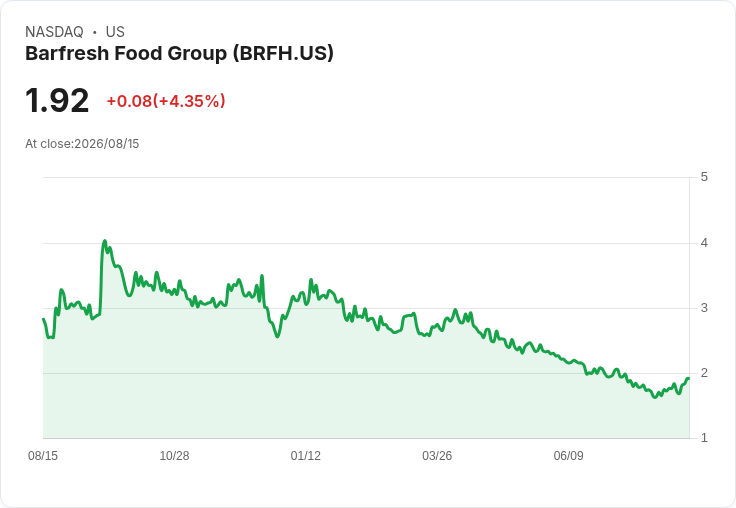This screenshot has height=508, width=736.
Task: Click the 4 price axis label
Action: 704,243
